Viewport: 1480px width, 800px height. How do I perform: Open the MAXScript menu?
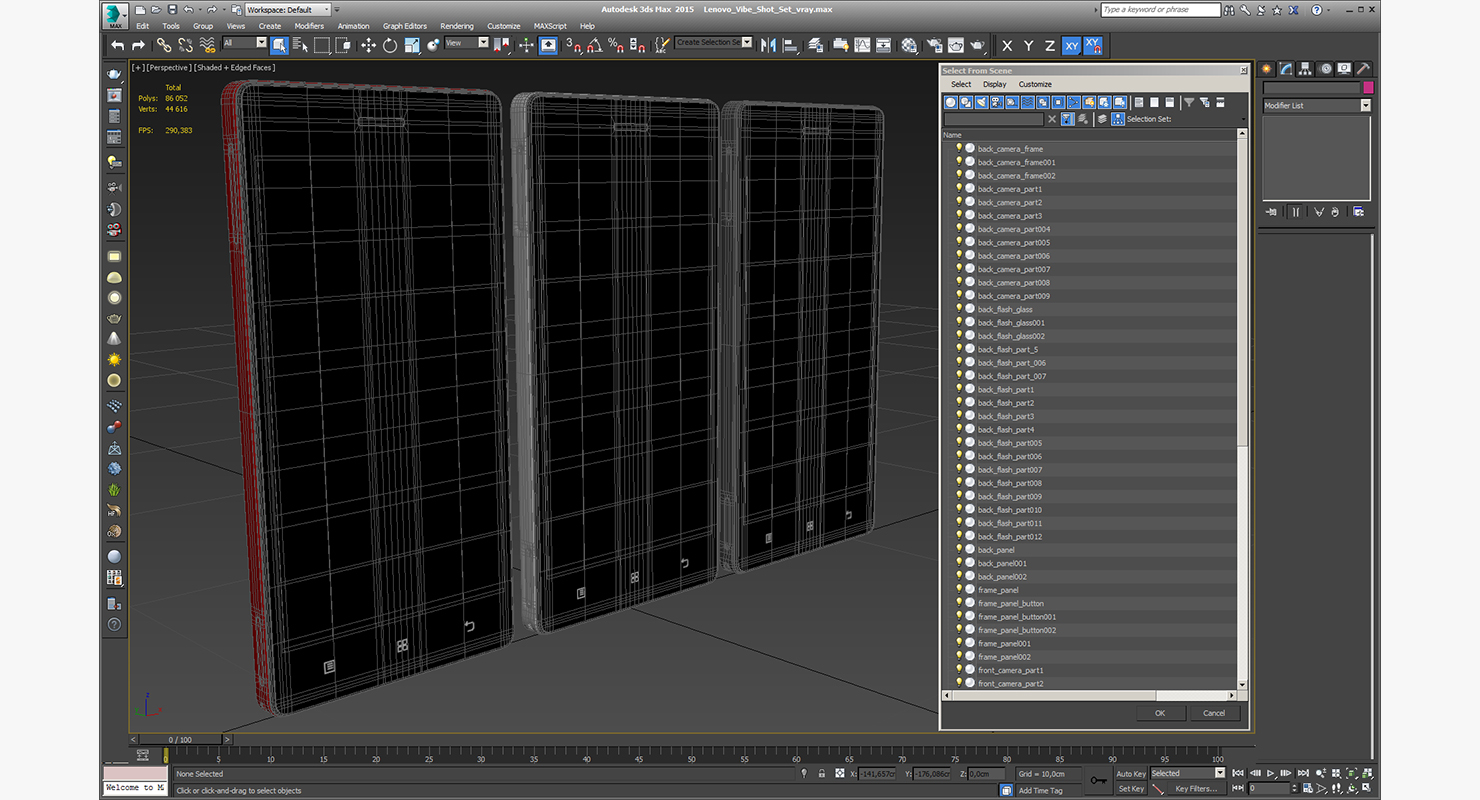(551, 26)
